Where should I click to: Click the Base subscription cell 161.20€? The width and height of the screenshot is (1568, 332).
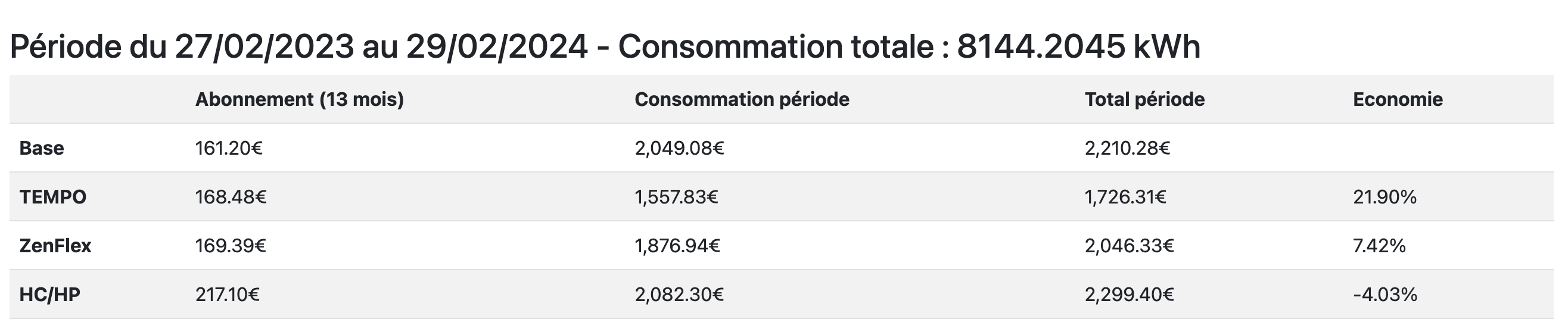(229, 148)
